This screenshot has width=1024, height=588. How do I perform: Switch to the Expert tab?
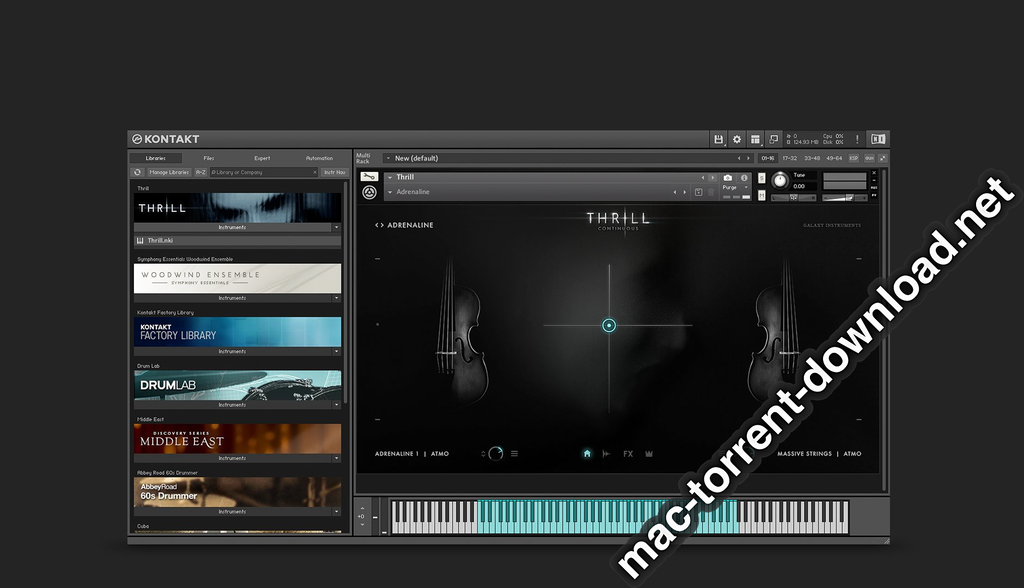pos(262,158)
